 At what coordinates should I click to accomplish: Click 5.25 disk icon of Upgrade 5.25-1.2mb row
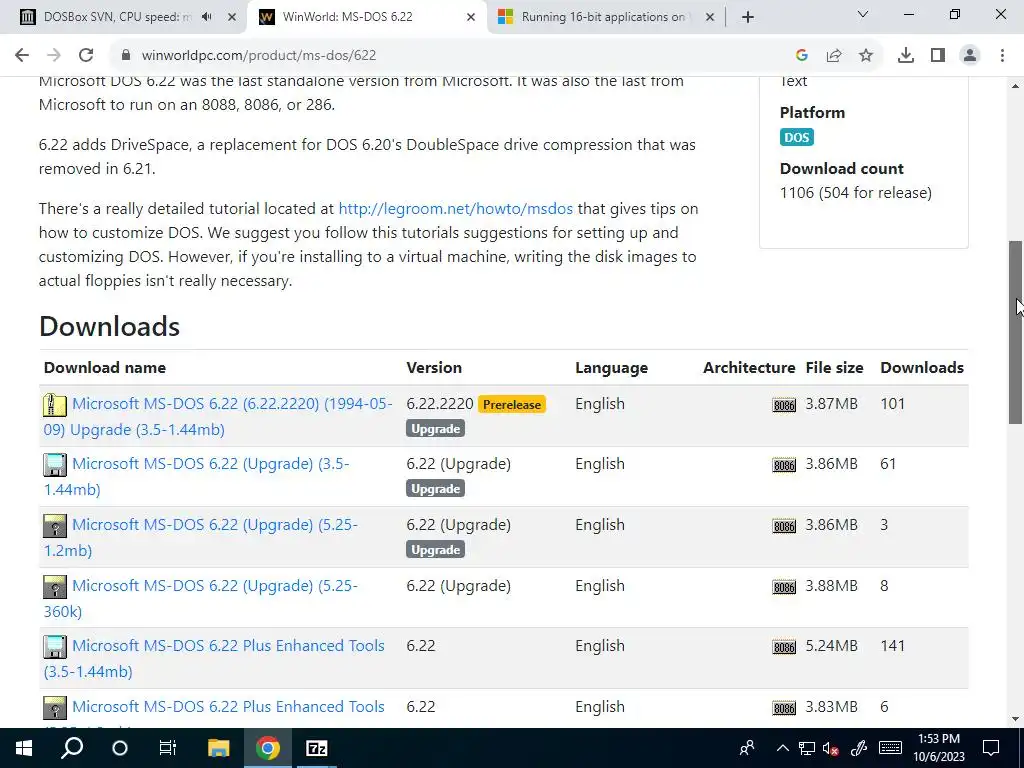(x=55, y=526)
